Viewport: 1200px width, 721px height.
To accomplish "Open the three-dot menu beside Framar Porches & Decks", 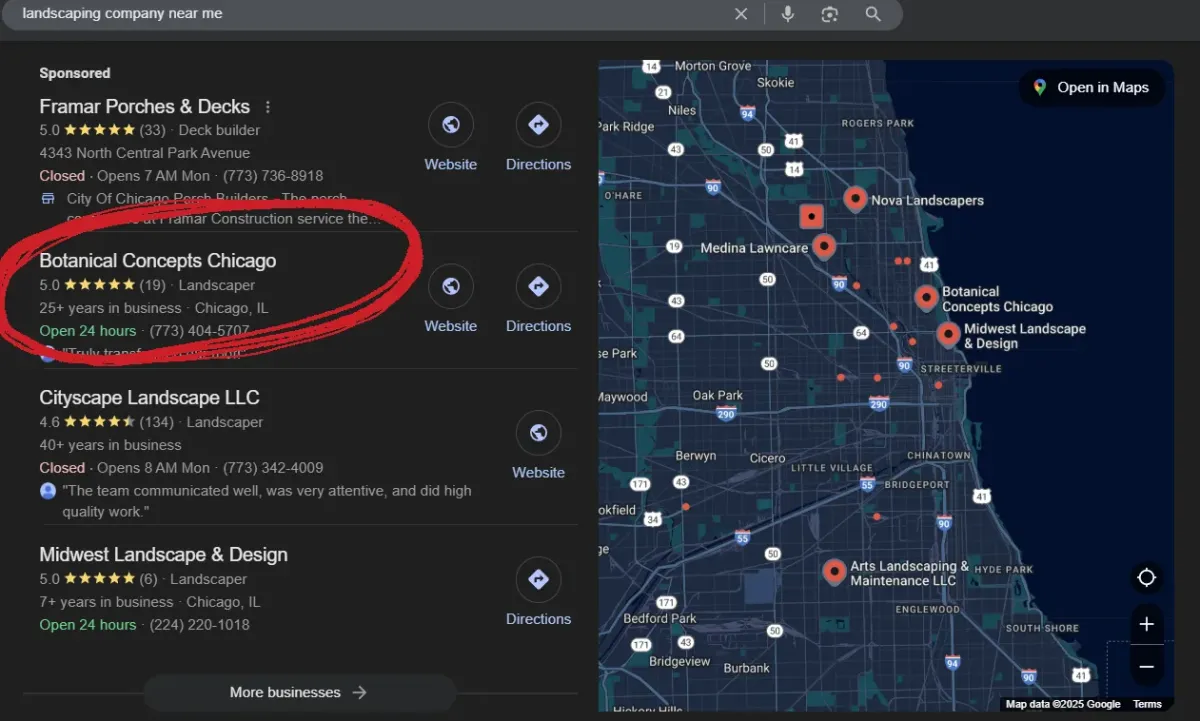I will point(267,107).
